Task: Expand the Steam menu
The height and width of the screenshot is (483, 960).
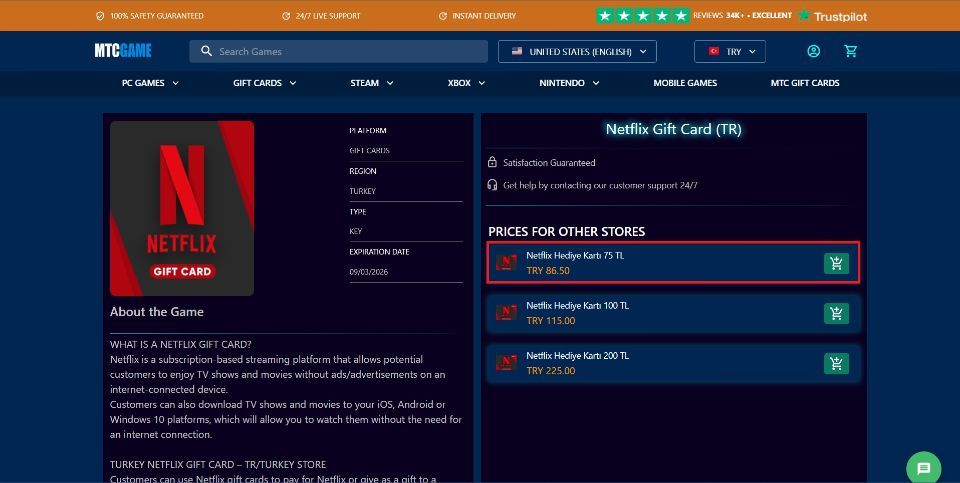Action: pos(372,83)
